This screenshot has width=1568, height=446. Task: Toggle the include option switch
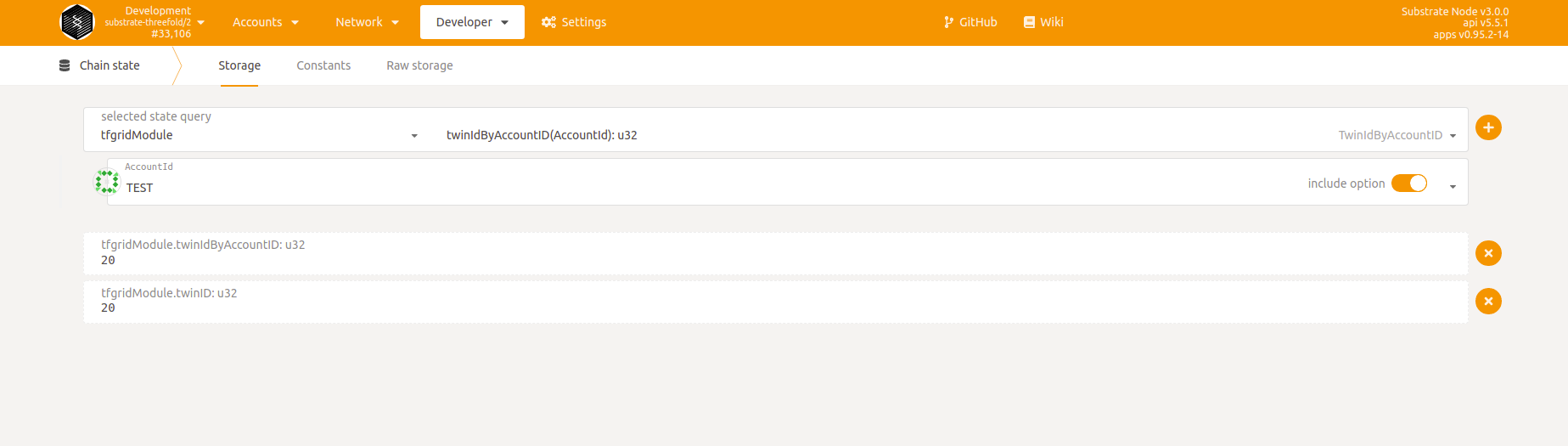point(1409,183)
